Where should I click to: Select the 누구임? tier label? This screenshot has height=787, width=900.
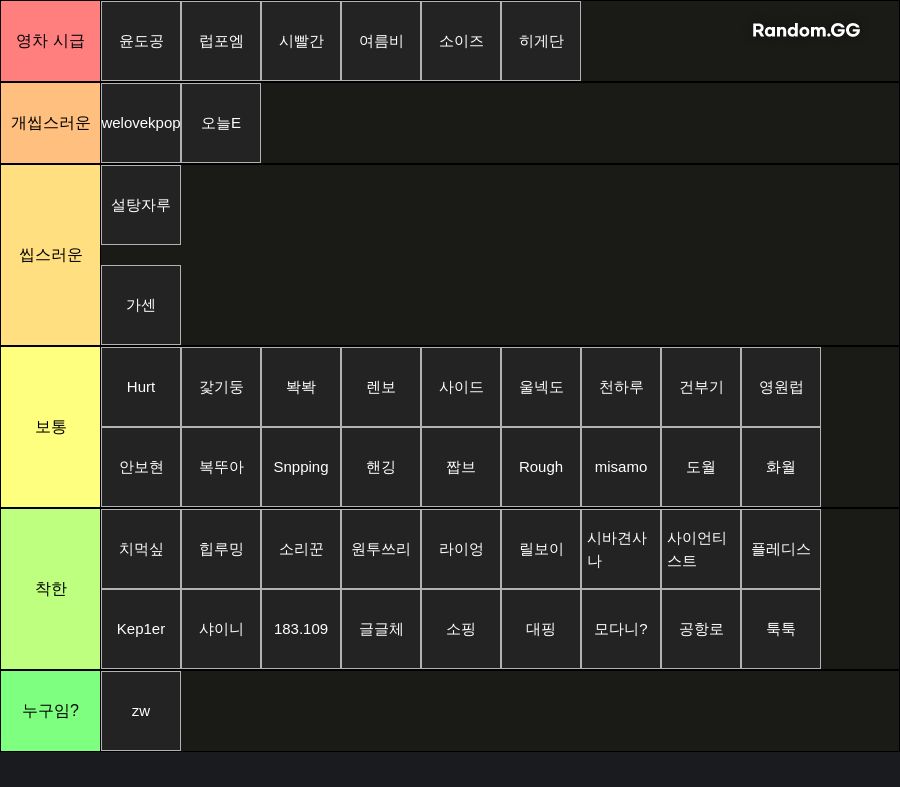coord(51,711)
